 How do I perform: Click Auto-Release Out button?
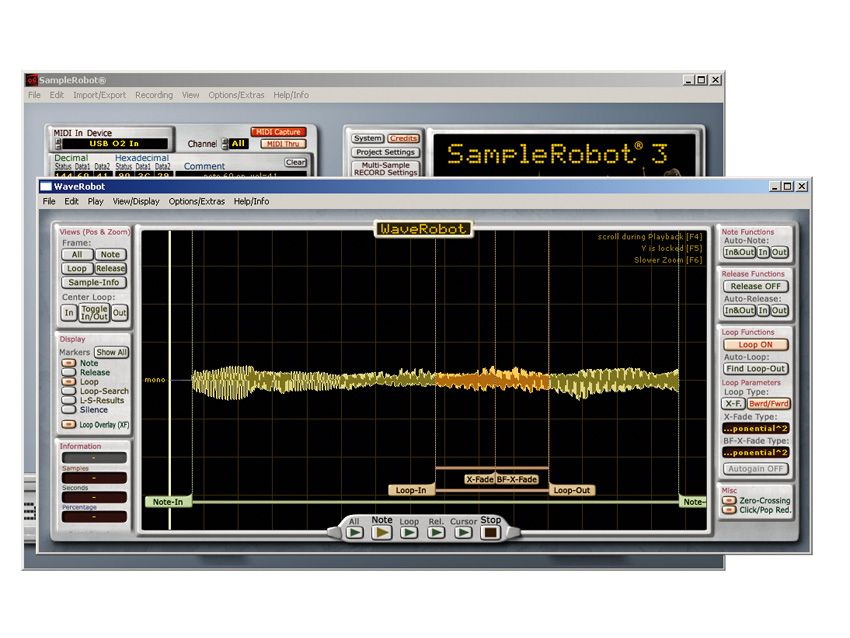780,311
